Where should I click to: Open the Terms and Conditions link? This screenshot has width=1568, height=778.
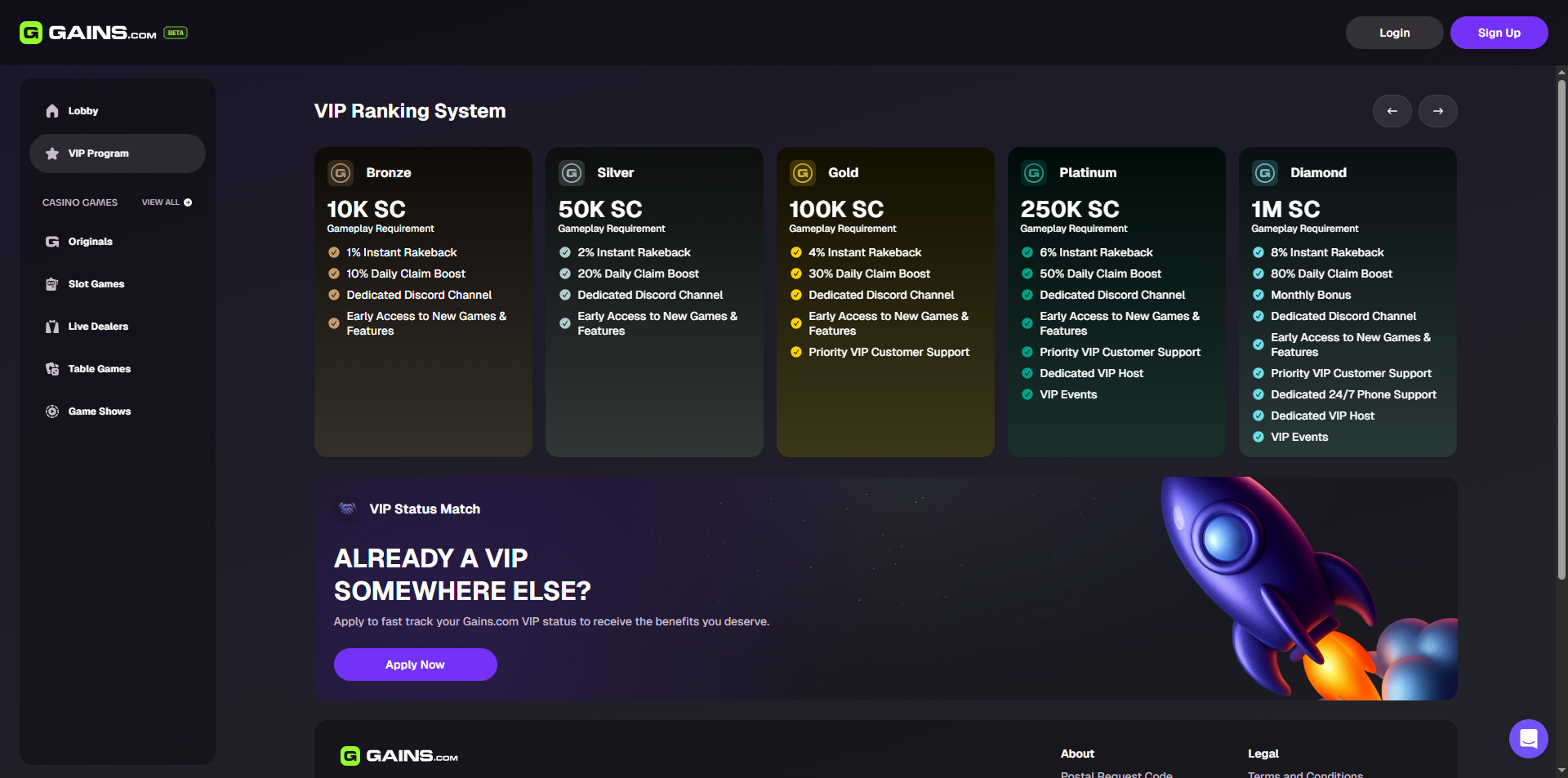1305,774
